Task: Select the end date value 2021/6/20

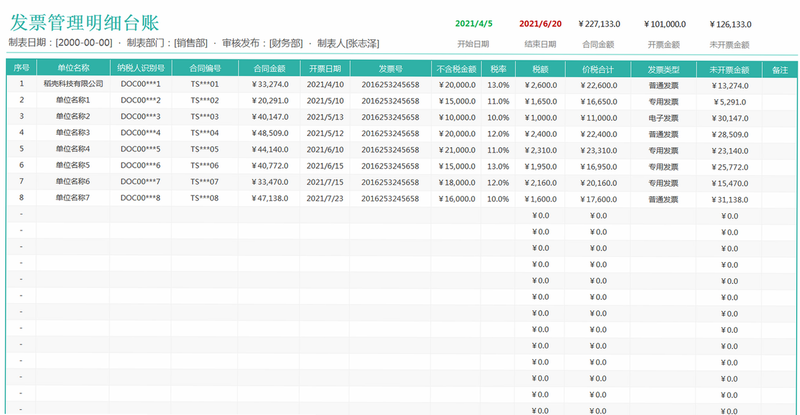Action: coord(540,23)
